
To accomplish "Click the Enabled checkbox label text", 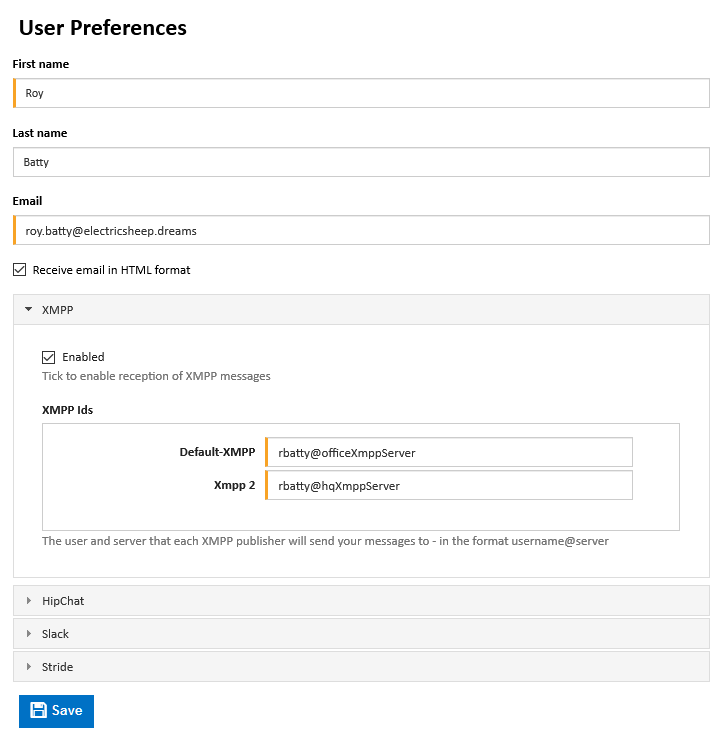I will (x=83, y=357).
